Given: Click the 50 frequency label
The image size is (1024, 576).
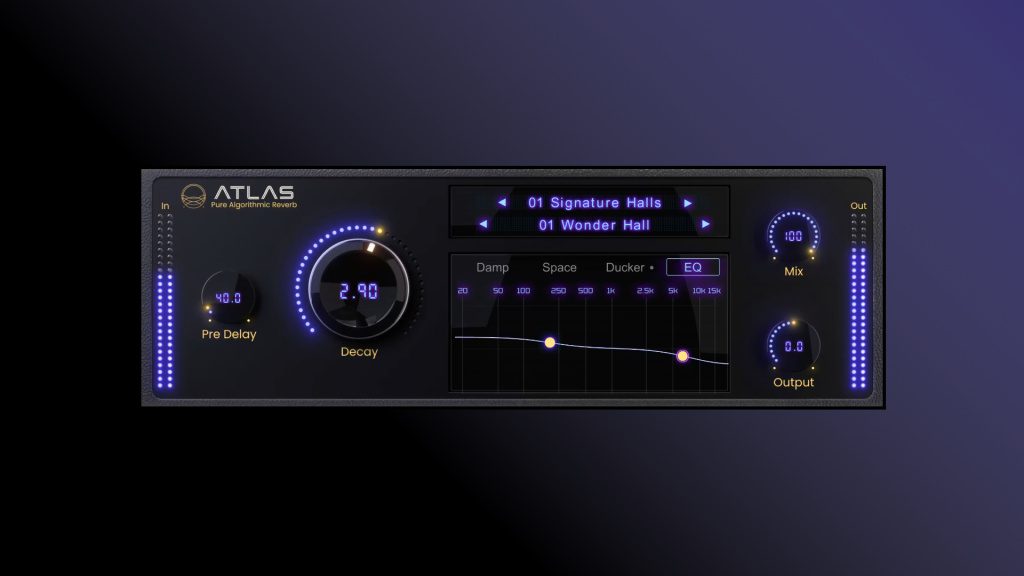Looking at the screenshot, I should click(498, 291).
